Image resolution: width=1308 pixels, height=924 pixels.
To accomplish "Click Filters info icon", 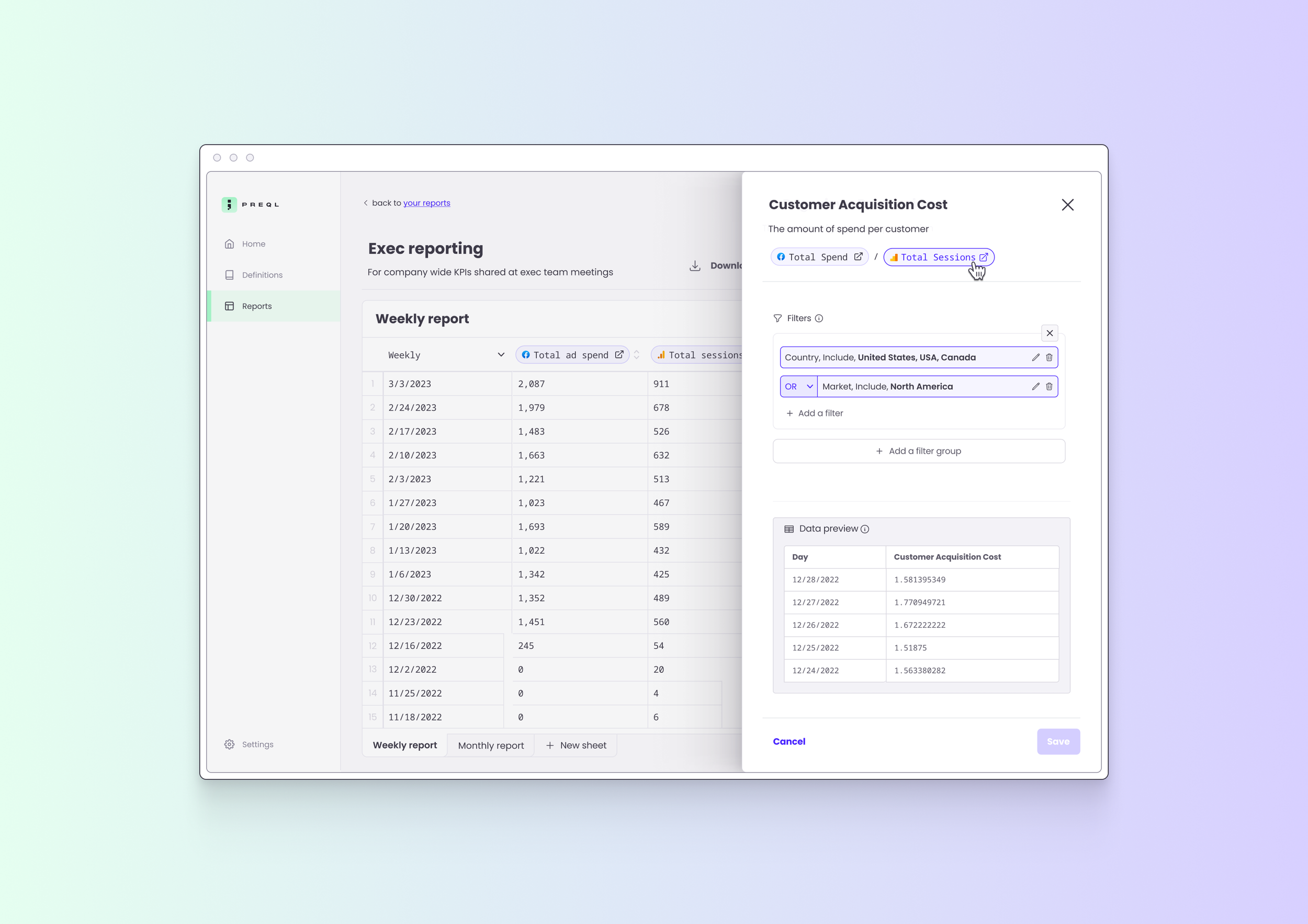I will click(x=819, y=319).
